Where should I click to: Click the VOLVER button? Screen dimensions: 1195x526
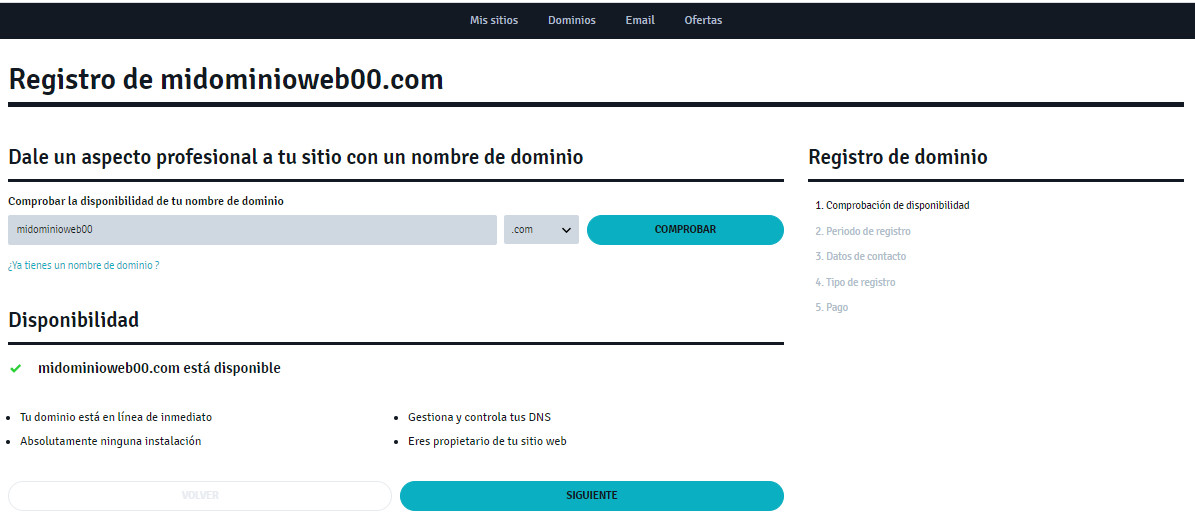(200, 496)
